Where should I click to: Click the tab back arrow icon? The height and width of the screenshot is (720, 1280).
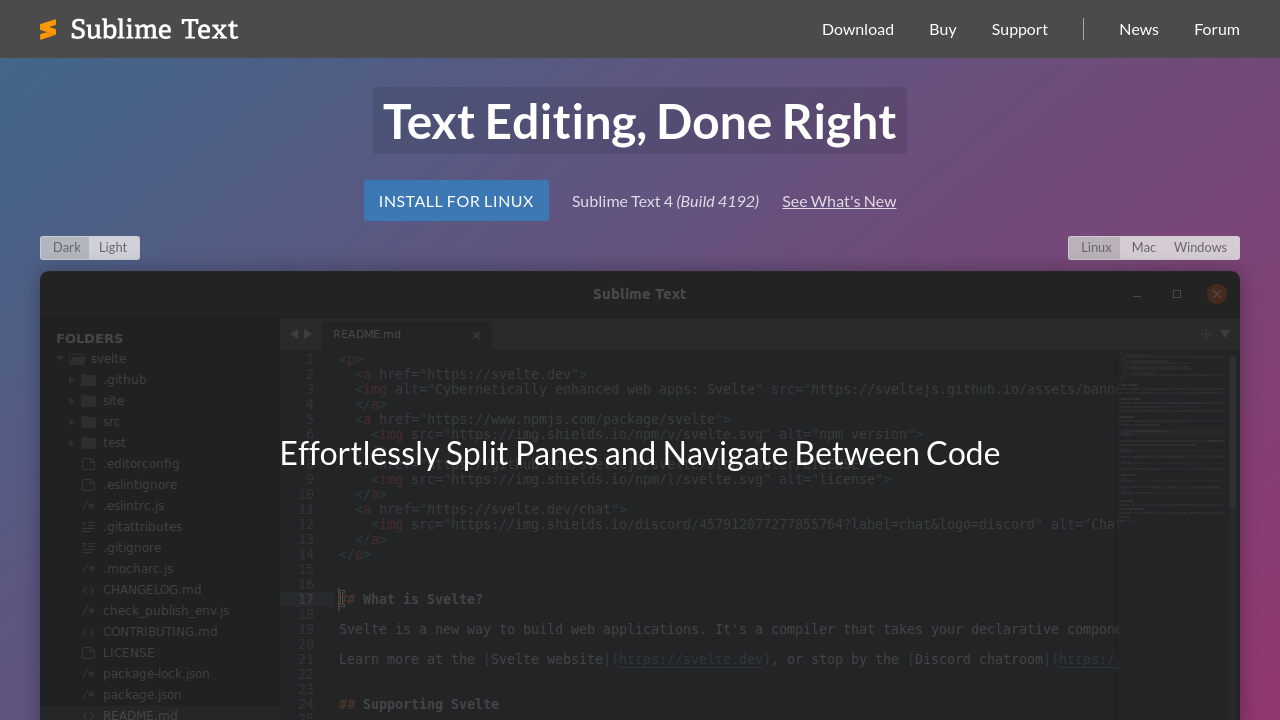294,334
